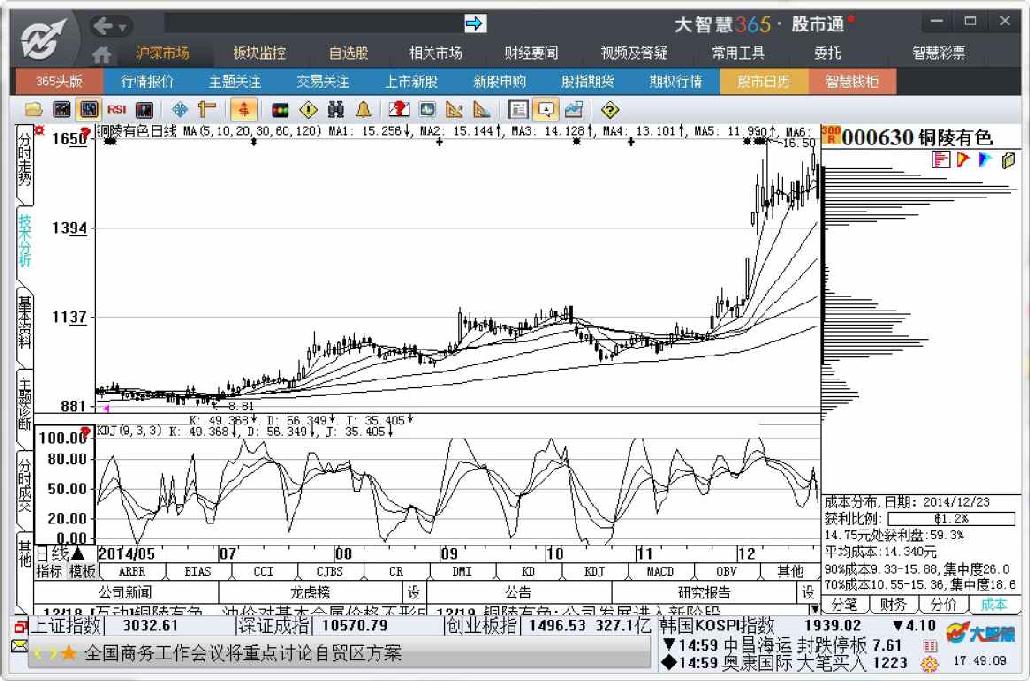1030x681 pixels.
Task: Click the bell alert icon
Action: tap(363, 110)
